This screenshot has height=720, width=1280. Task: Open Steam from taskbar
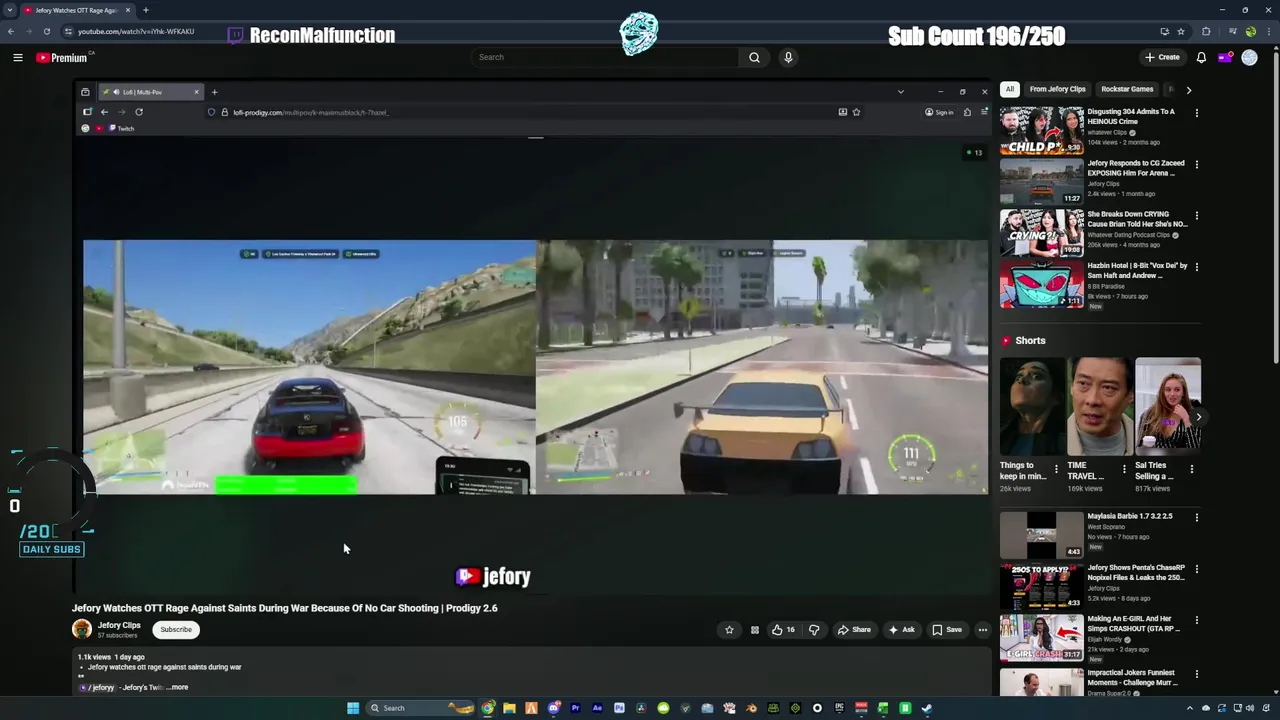click(927, 708)
